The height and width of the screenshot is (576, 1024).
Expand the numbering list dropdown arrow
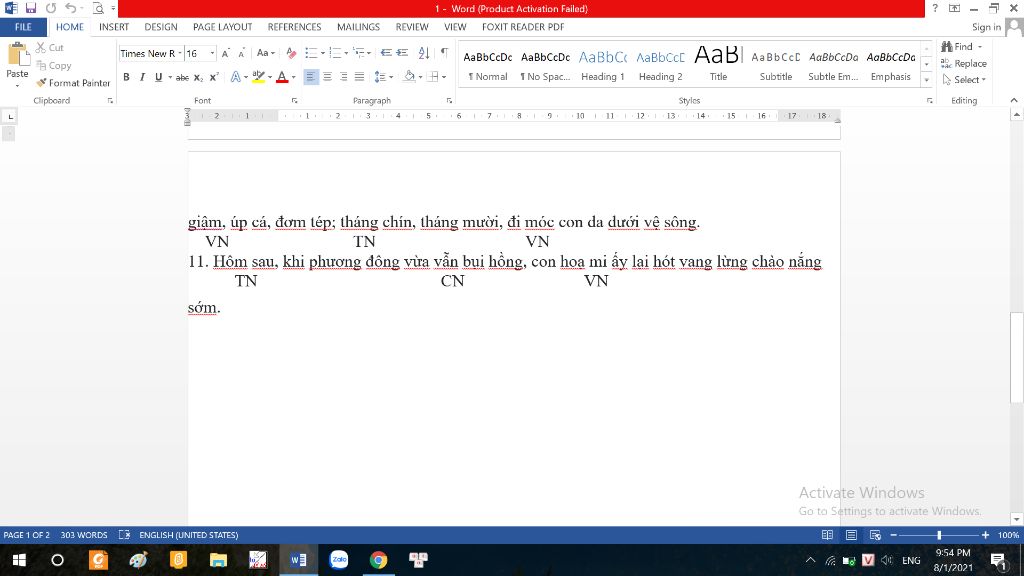(346, 54)
